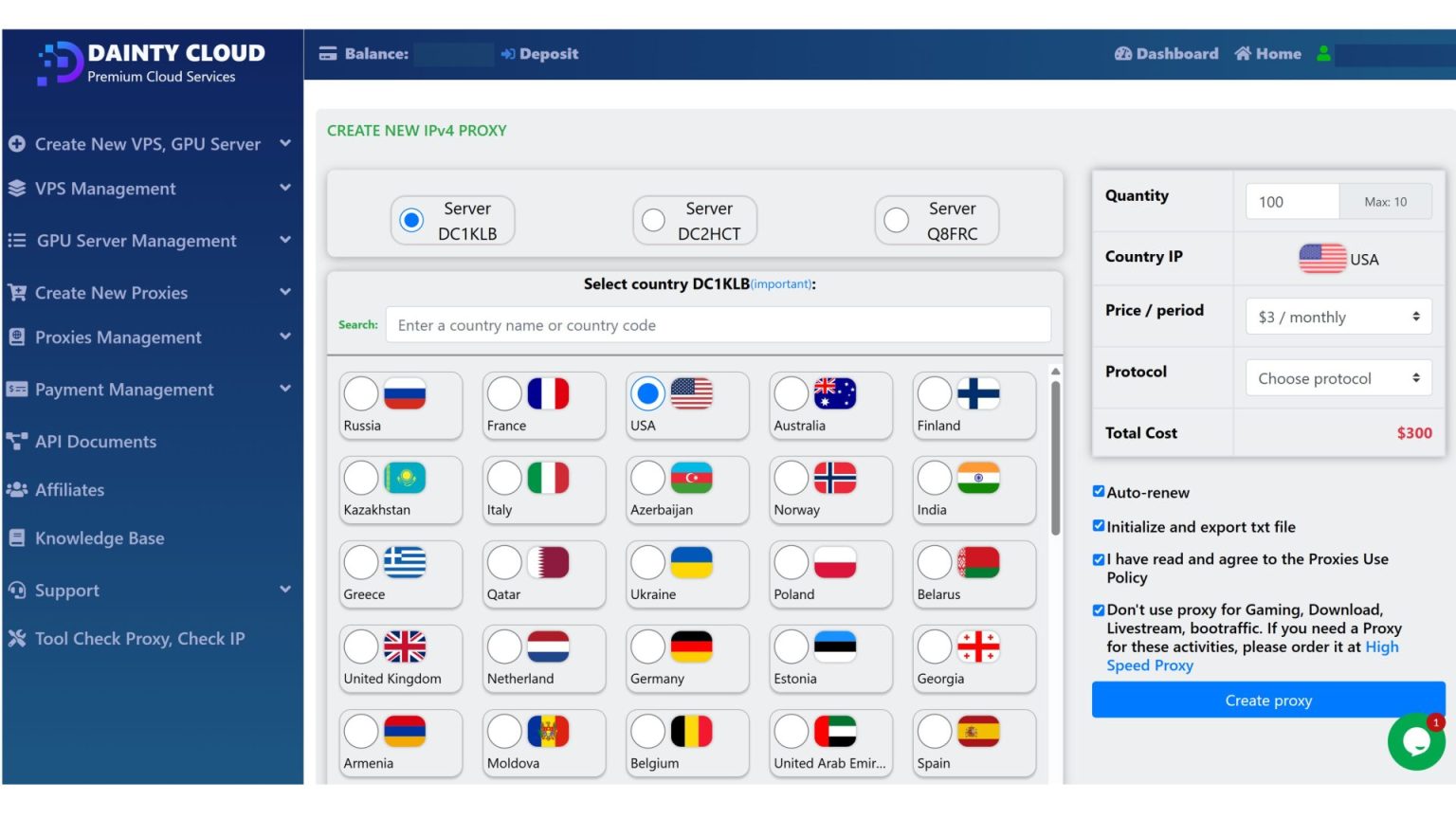Click the Affiliates people icon
1456x819 pixels.
(16, 490)
